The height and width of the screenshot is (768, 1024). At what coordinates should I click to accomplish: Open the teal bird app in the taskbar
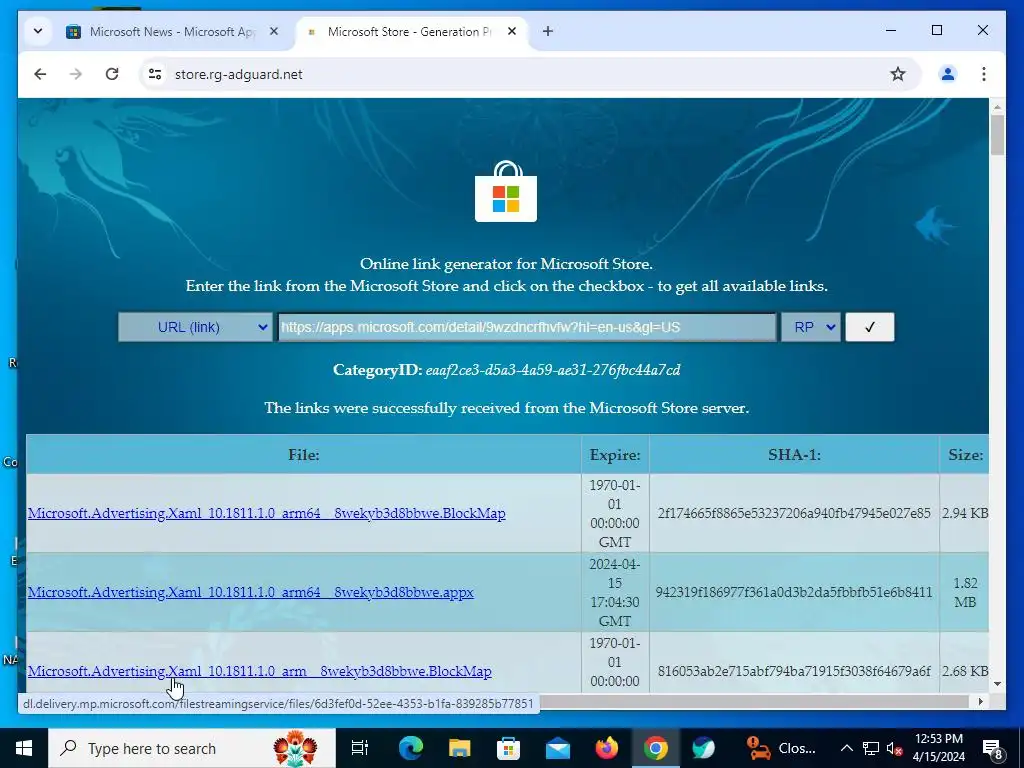[704, 748]
